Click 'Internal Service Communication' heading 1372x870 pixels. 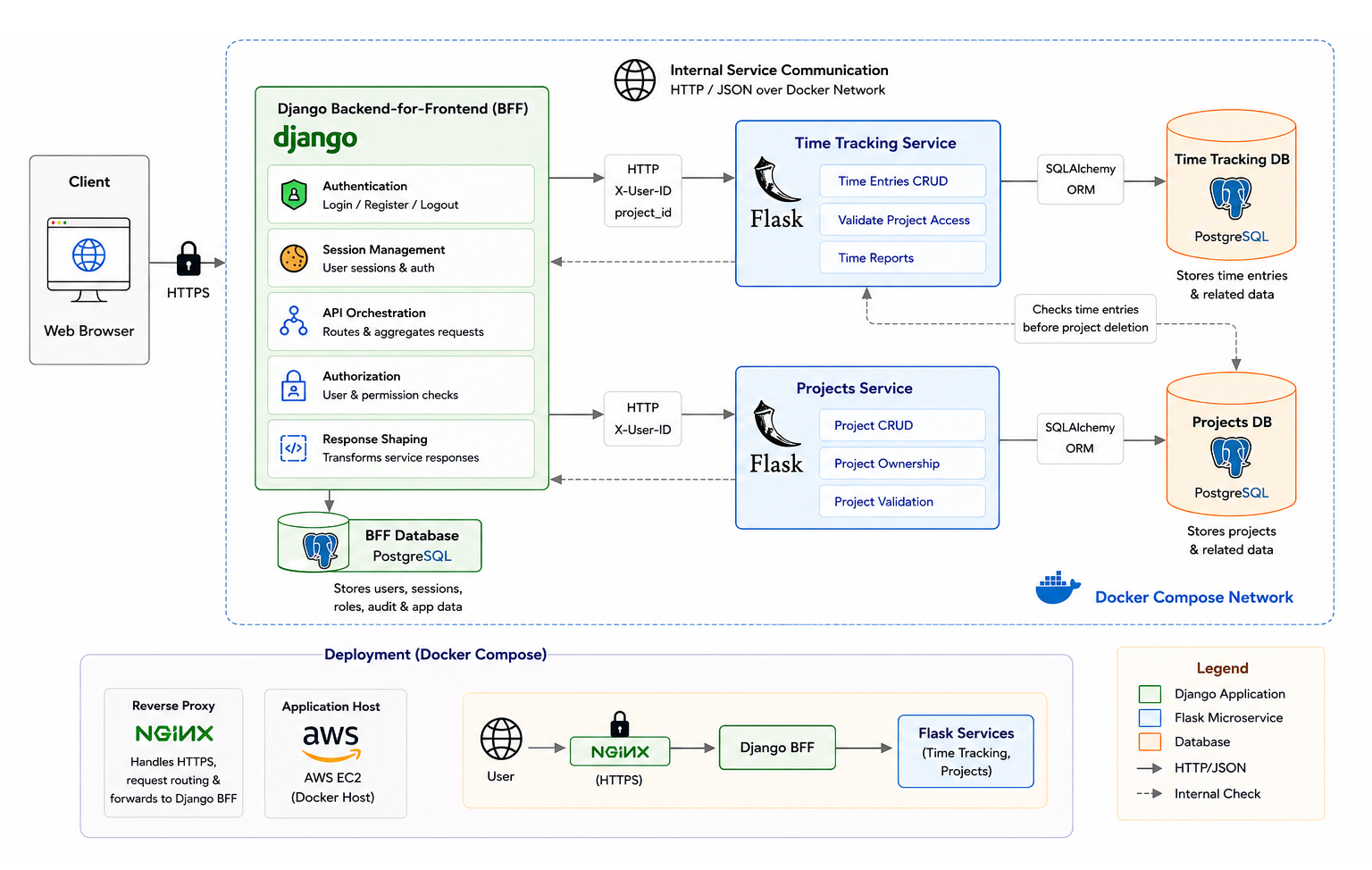[x=780, y=70]
